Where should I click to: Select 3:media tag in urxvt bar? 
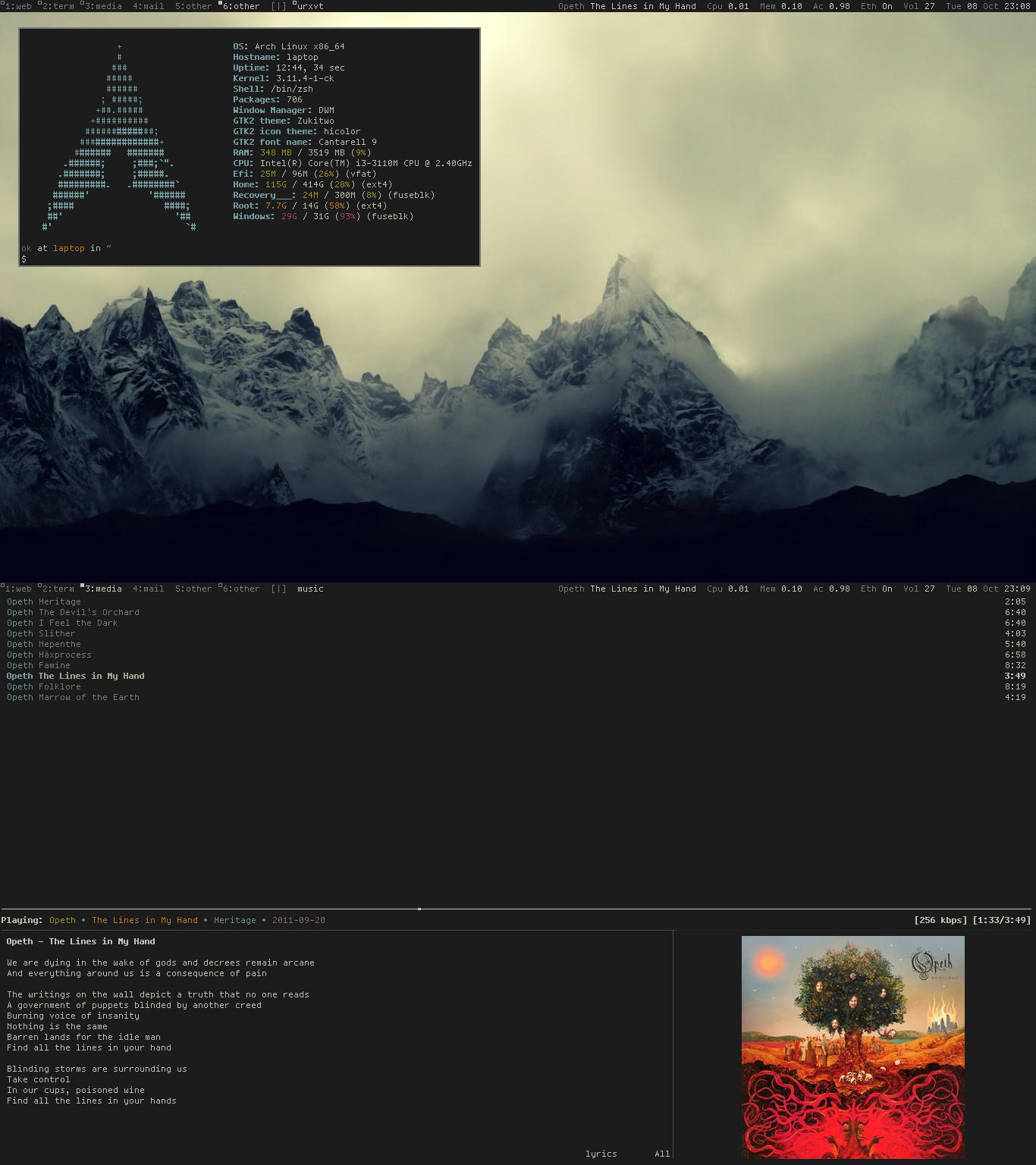(102, 6)
